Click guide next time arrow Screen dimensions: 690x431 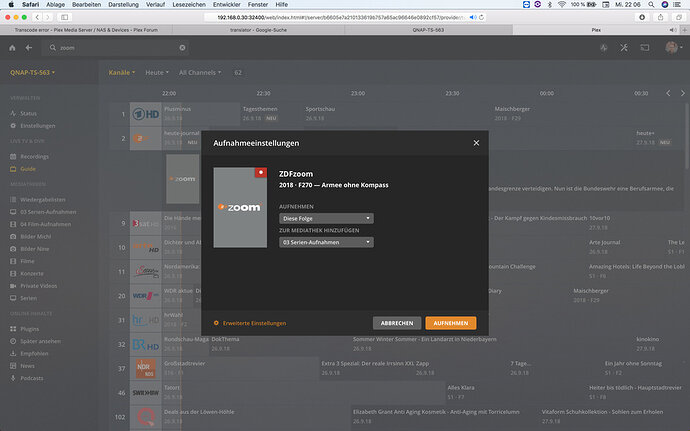coord(683,93)
